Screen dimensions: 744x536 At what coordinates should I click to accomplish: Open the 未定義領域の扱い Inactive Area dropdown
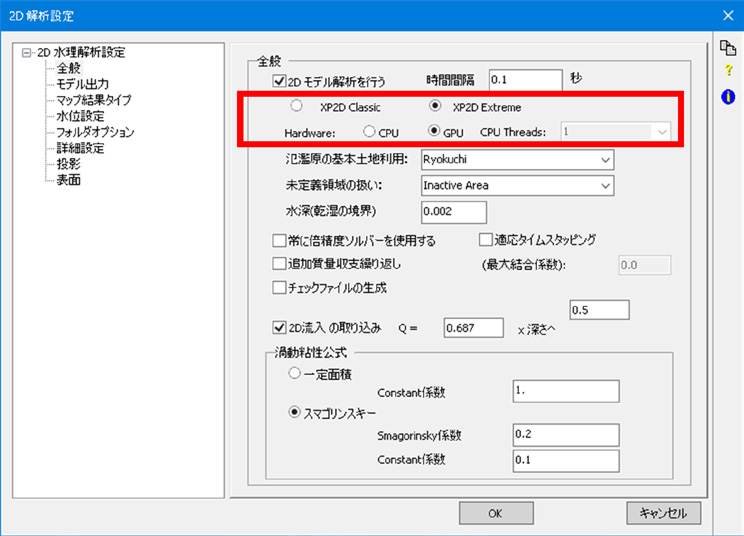coord(517,185)
